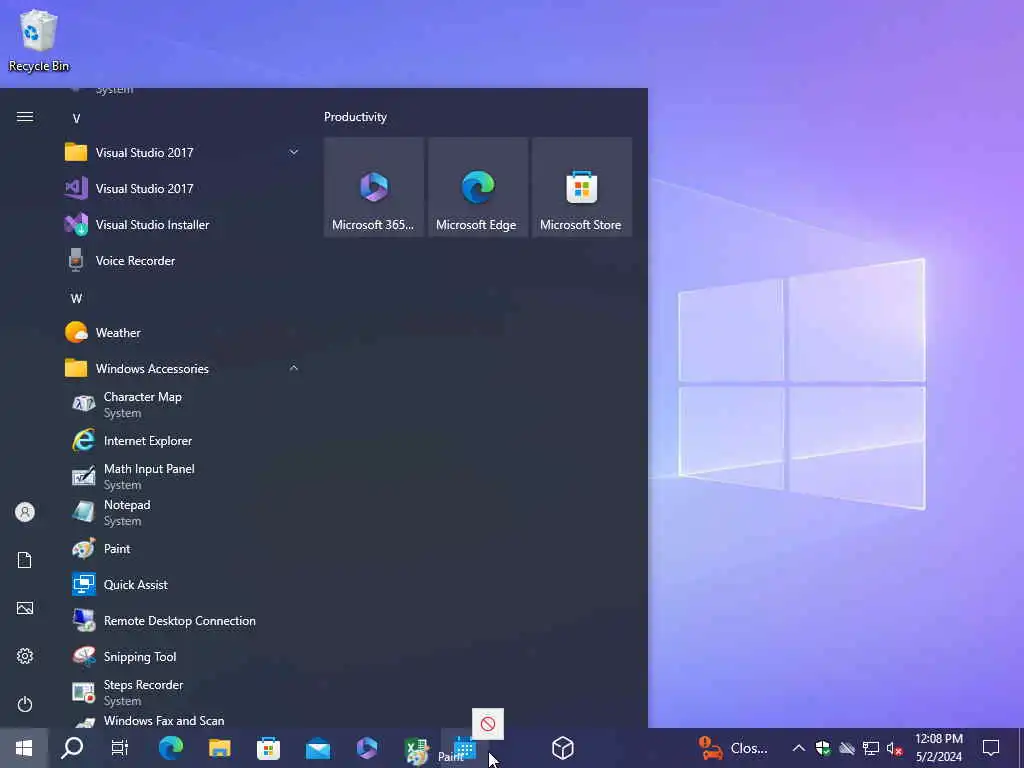Open the Microsoft 365 tile

point(374,187)
